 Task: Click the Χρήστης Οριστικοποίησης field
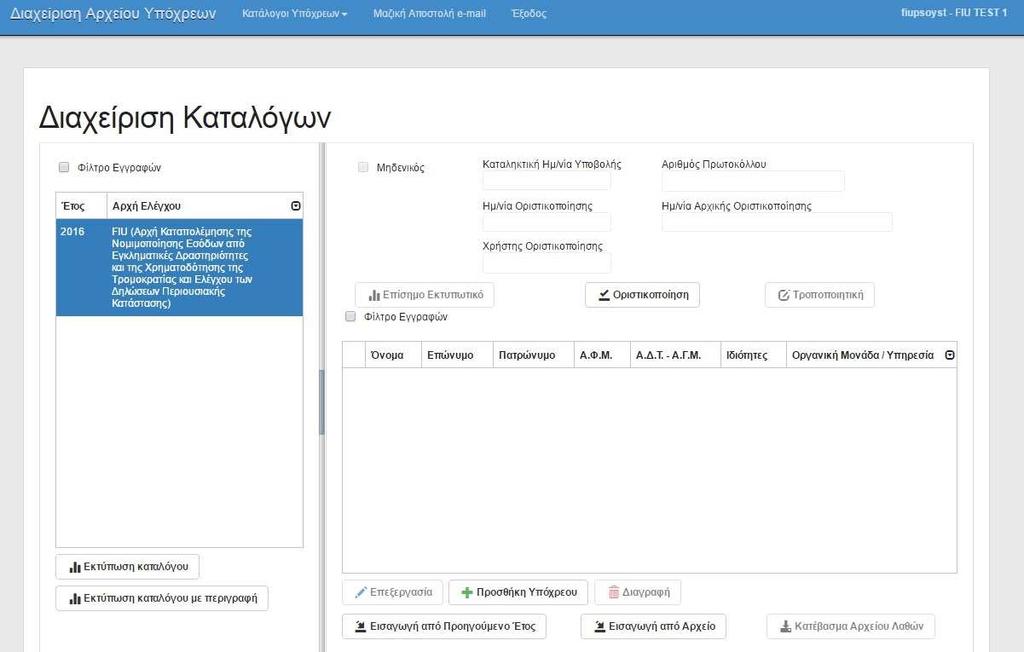547,263
